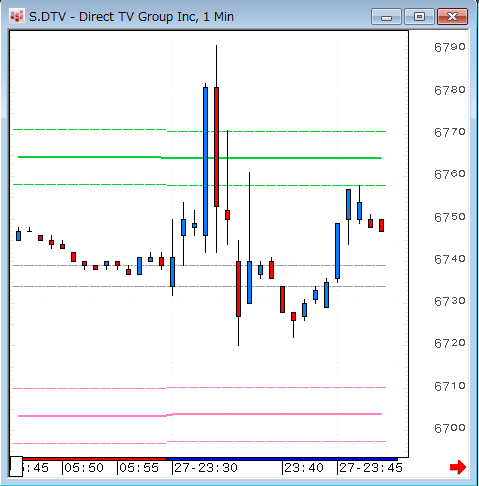Click the chart application icon in title bar
This screenshot has height=486, width=479.
(17, 16)
